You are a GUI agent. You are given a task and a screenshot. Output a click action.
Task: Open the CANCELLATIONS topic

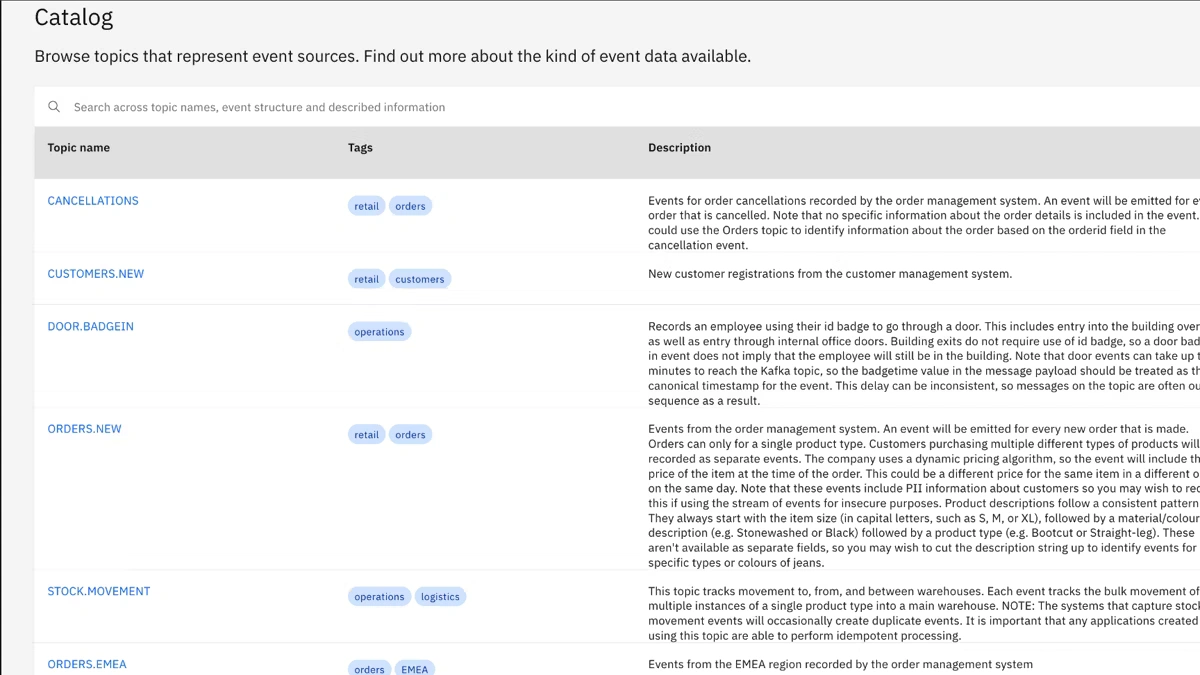point(93,201)
